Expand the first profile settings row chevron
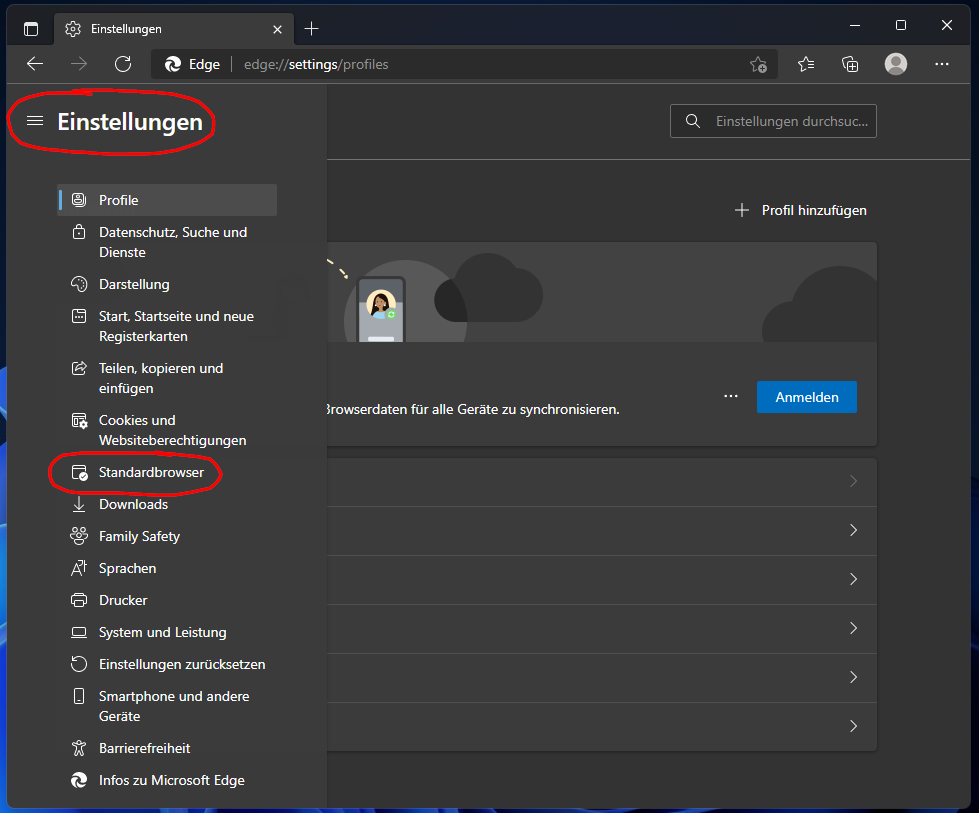Screen dimensions: 979x813 click(x=853, y=481)
